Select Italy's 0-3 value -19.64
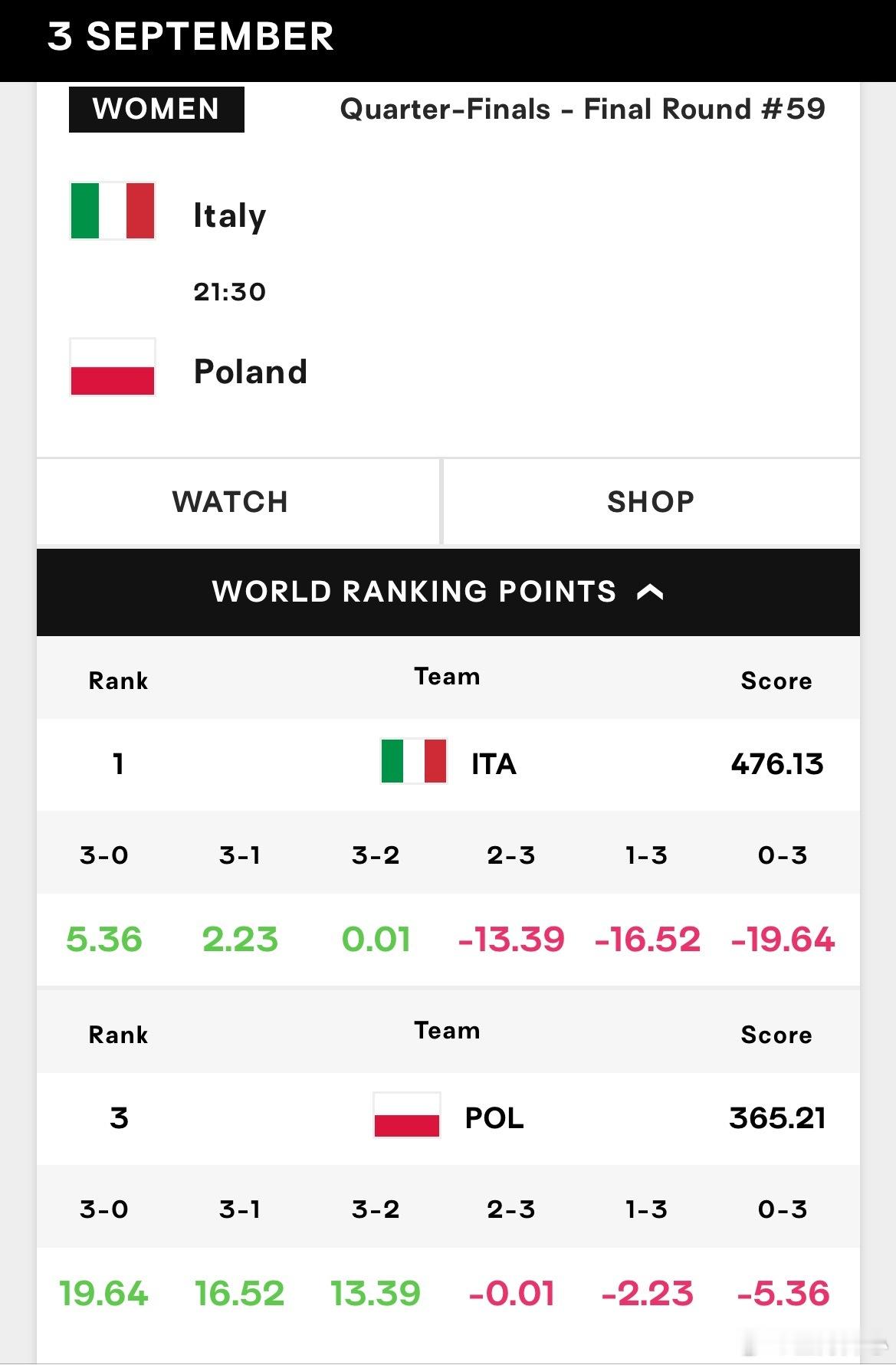Viewport: 896px width, 1365px height. click(x=783, y=940)
